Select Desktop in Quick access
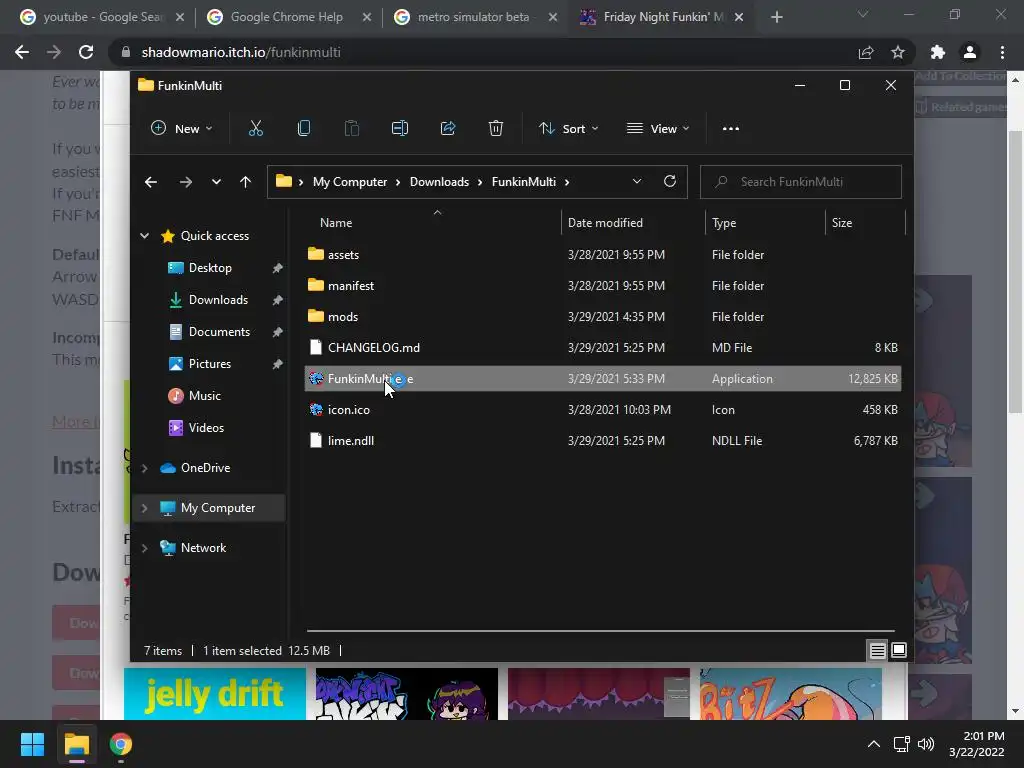The width and height of the screenshot is (1024, 768). point(210,268)
